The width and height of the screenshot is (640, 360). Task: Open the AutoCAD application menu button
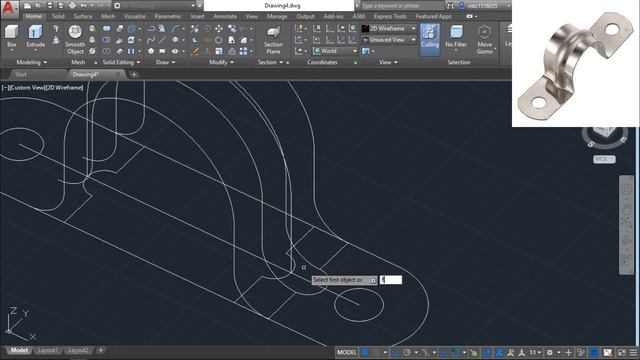(x=9, y=9)
